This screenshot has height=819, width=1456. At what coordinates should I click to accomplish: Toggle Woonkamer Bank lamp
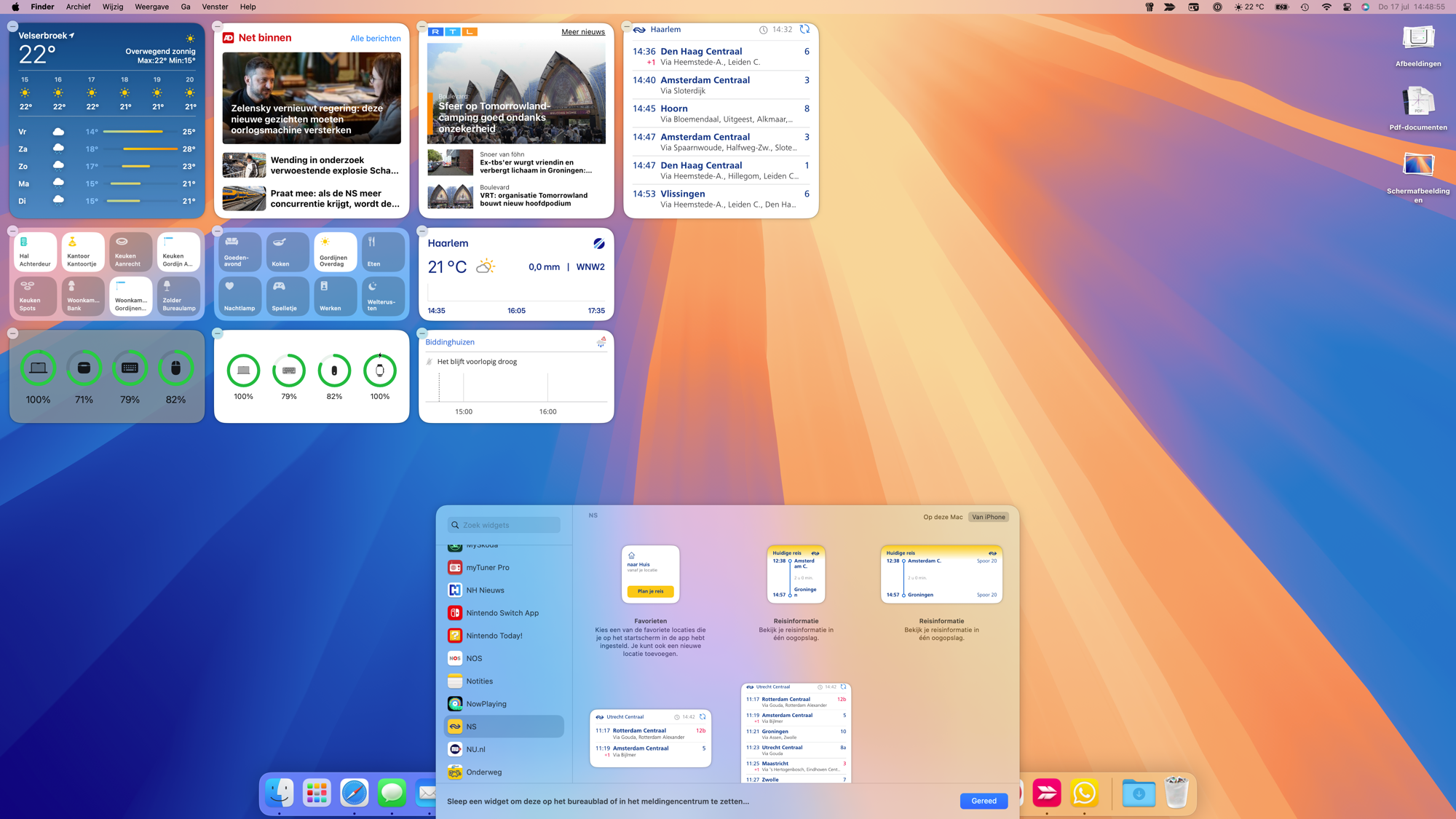[x=83, y=296]
